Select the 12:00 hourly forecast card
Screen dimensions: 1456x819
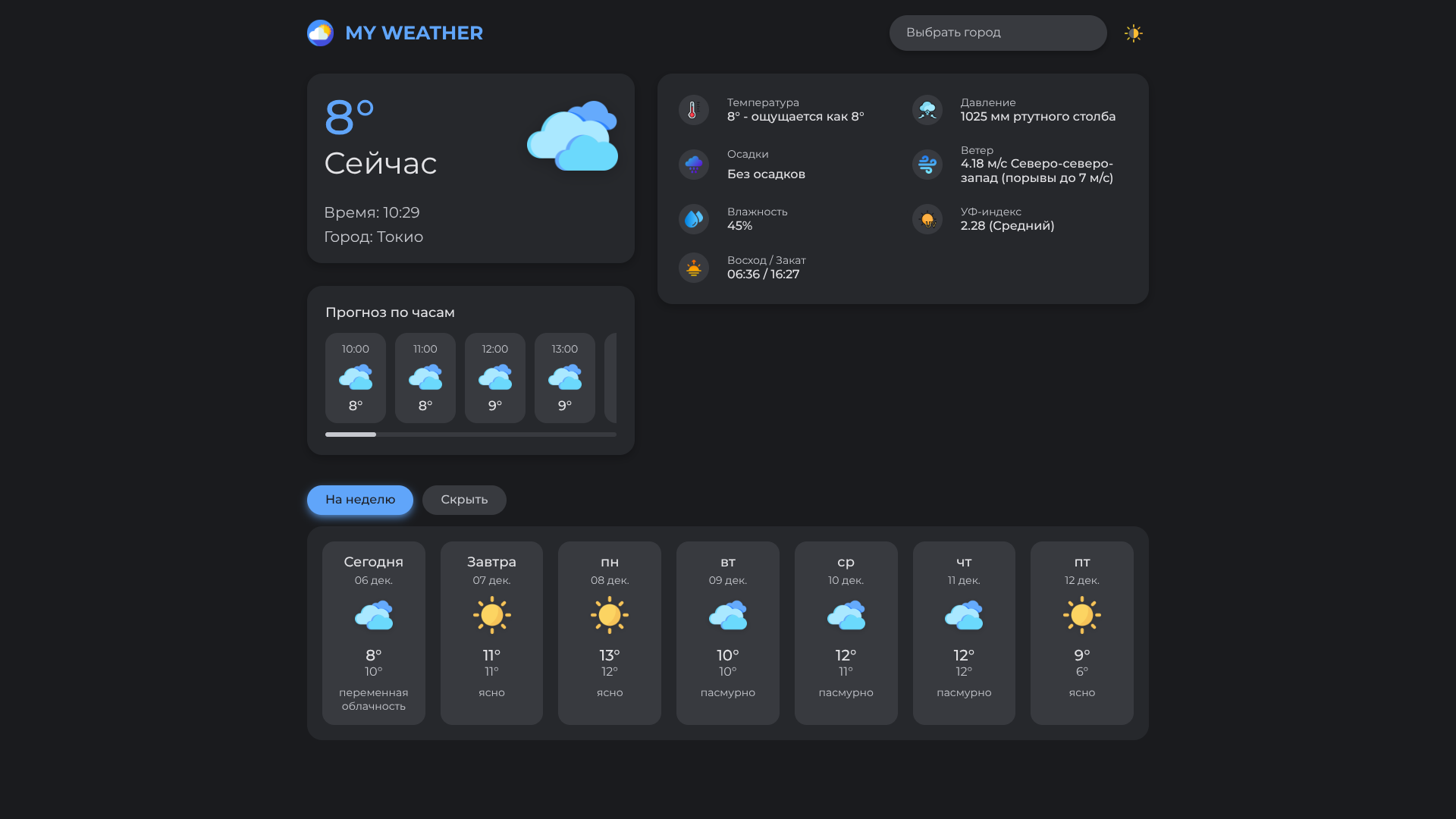pyautogui.click(x=495, y=378)
